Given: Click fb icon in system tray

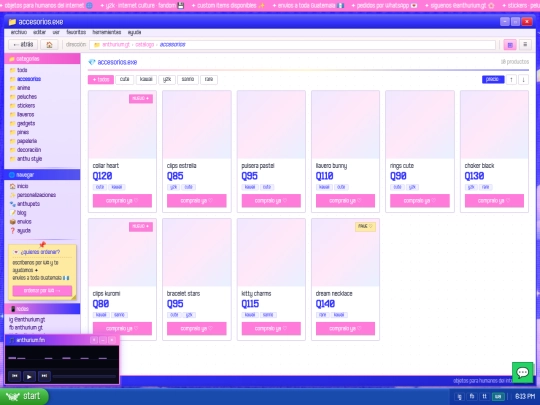Looking at the screenshot, I should (472, 397).
